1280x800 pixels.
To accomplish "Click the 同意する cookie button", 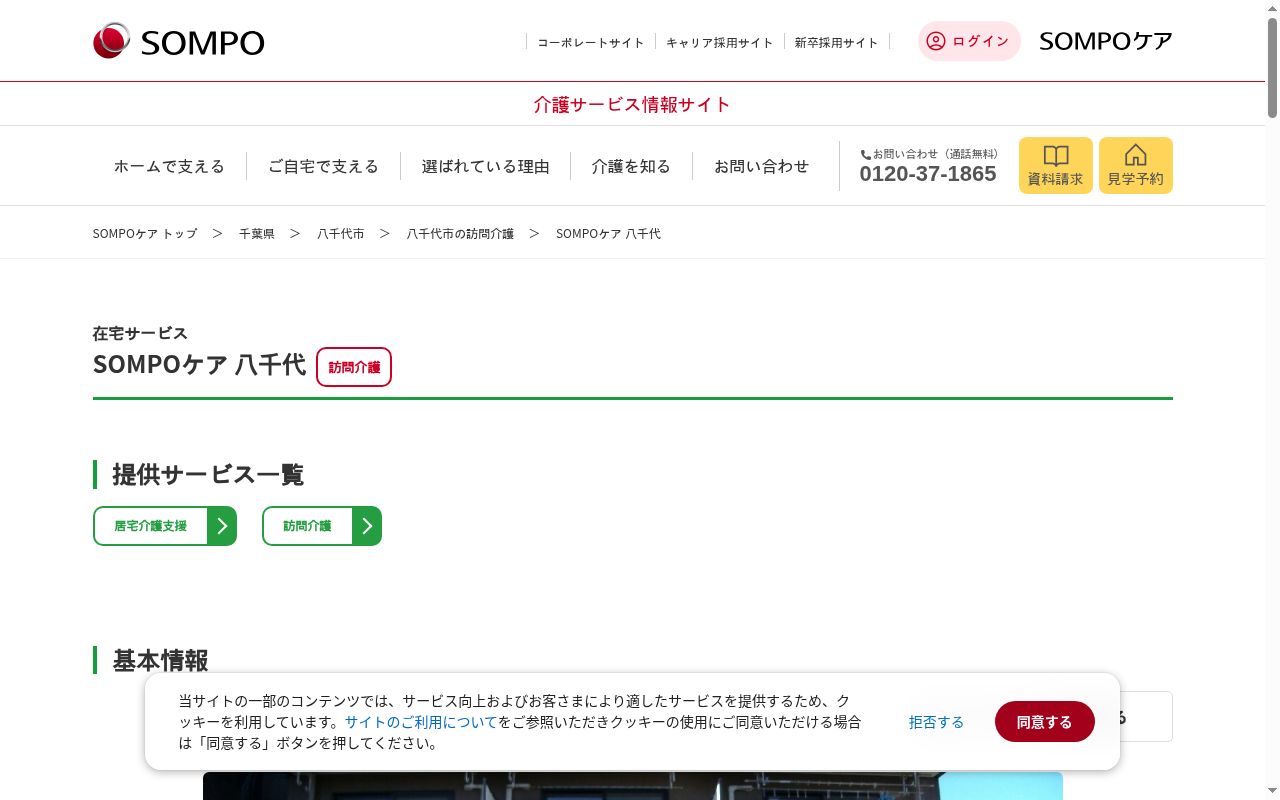I will pyautogui.click(x=1045, y=722).
